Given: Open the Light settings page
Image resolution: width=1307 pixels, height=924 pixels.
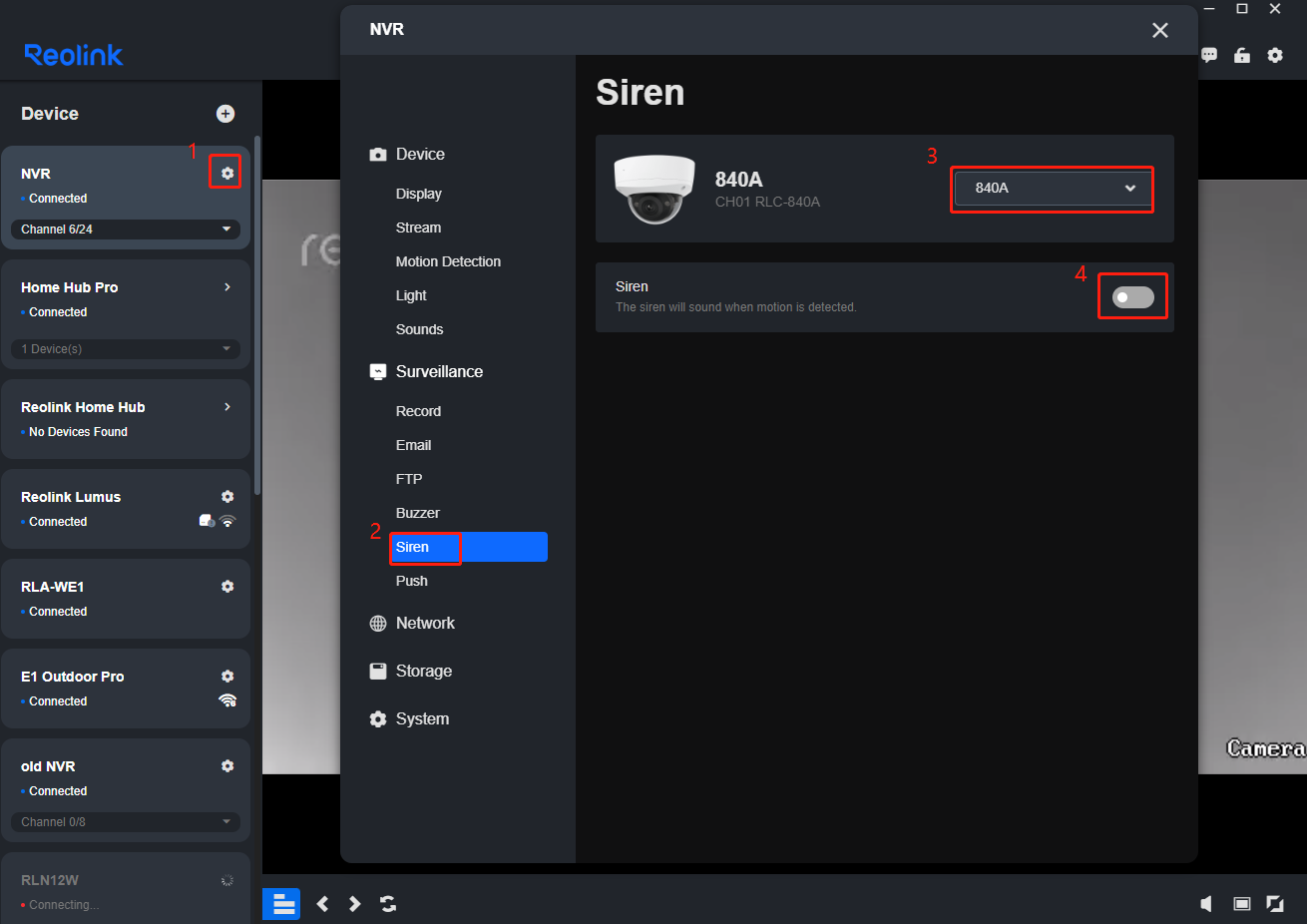Looking at the screenshot, I should tap(411, 295).
